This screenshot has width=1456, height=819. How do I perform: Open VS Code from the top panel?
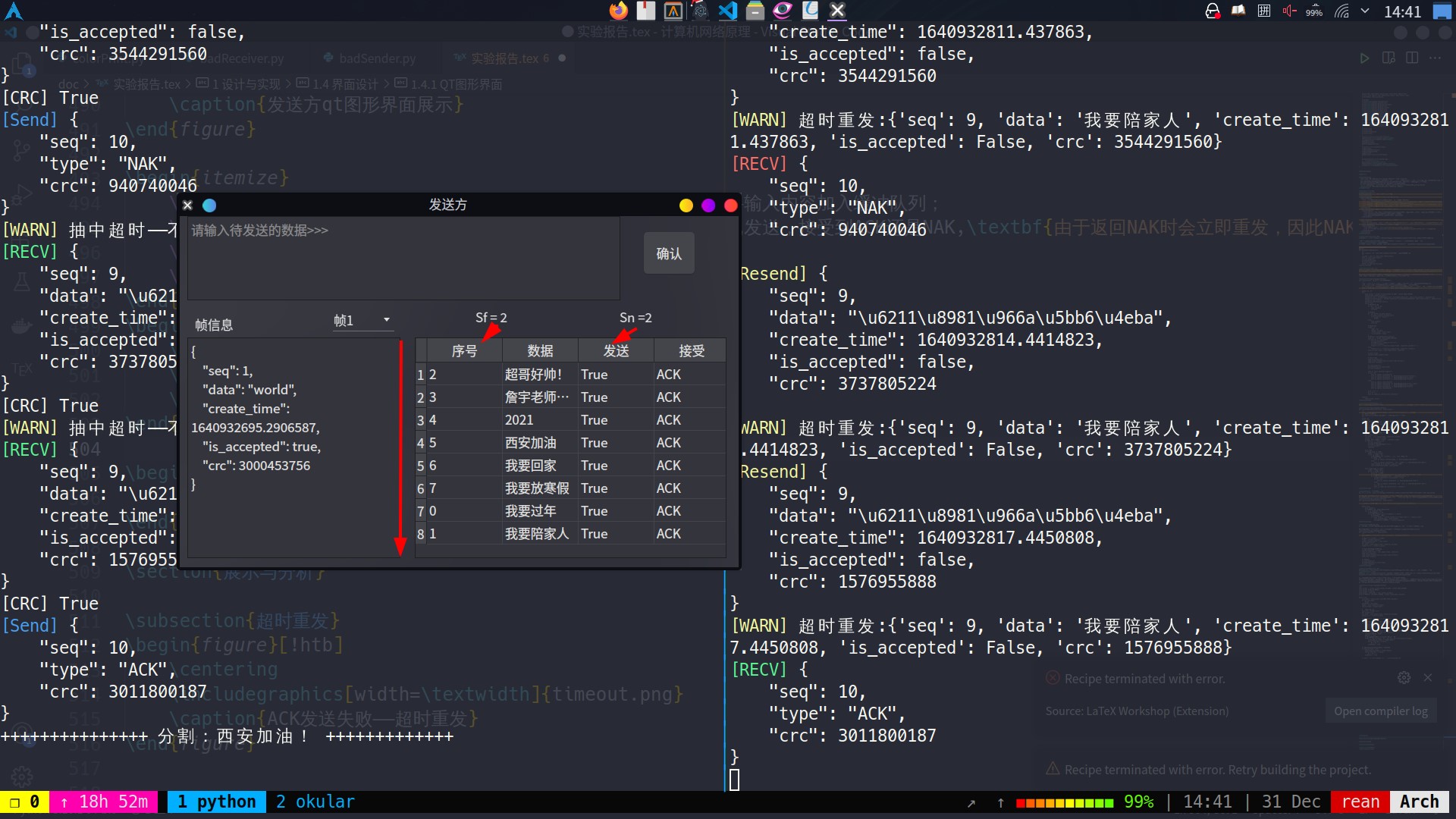[x=728, y=11]
